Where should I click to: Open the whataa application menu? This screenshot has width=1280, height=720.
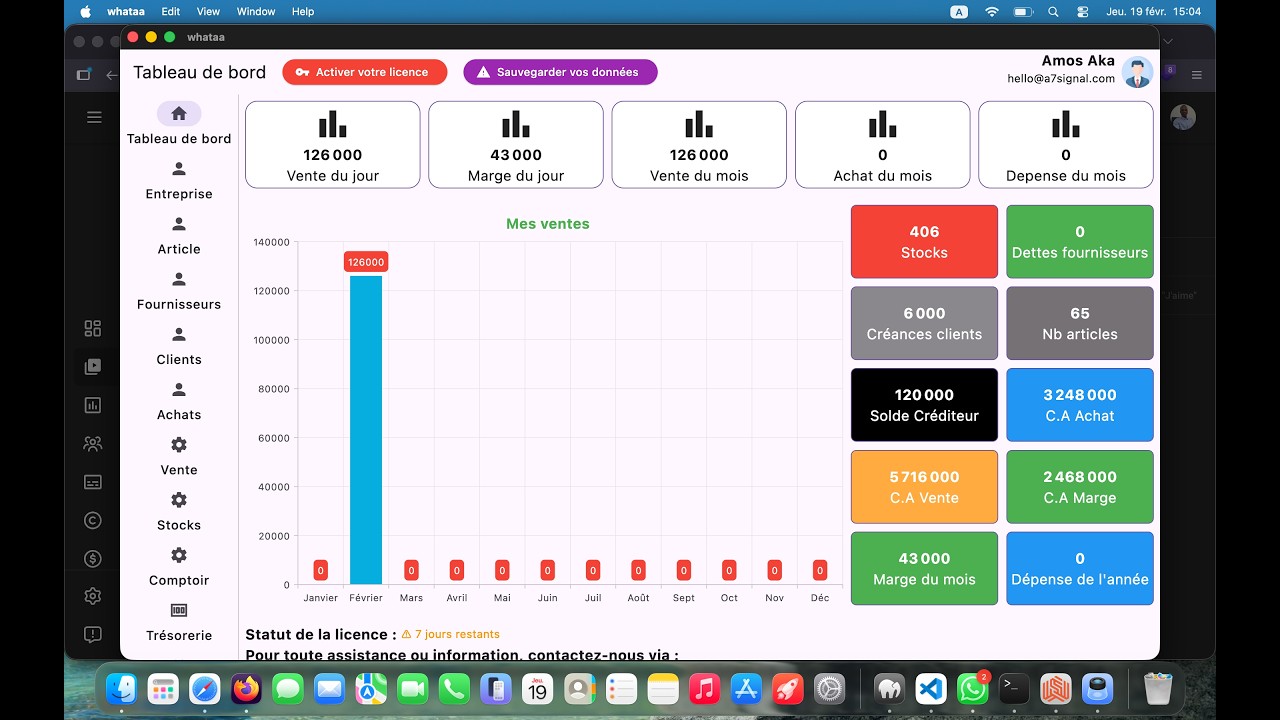pos(125,12)
